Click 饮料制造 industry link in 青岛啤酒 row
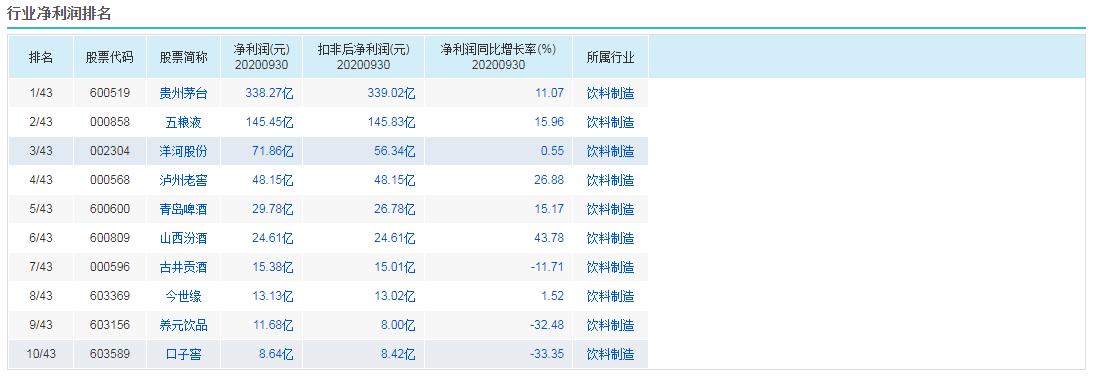This screenshot has height=380, width=1096. click(x=610, y=209)
